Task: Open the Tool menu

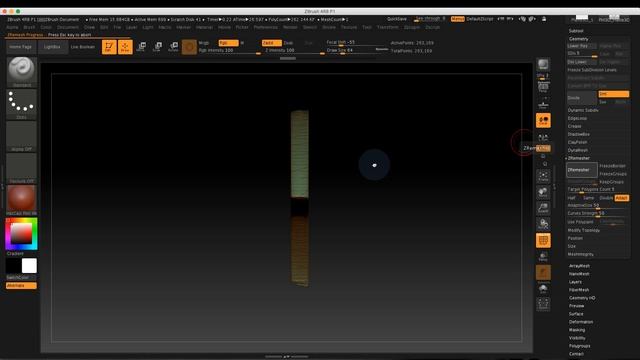Action: (367, 27)
